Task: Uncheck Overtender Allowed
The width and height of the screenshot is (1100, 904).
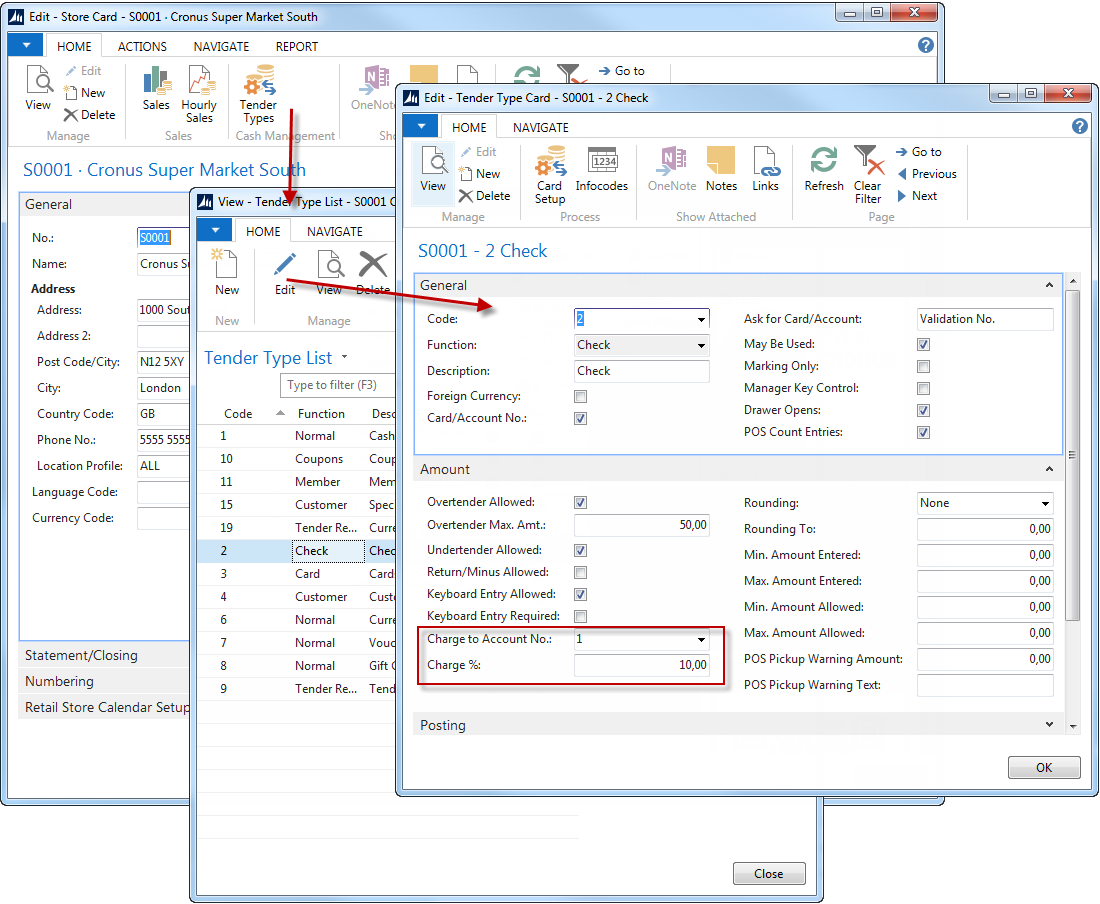Action: [581, 503]
